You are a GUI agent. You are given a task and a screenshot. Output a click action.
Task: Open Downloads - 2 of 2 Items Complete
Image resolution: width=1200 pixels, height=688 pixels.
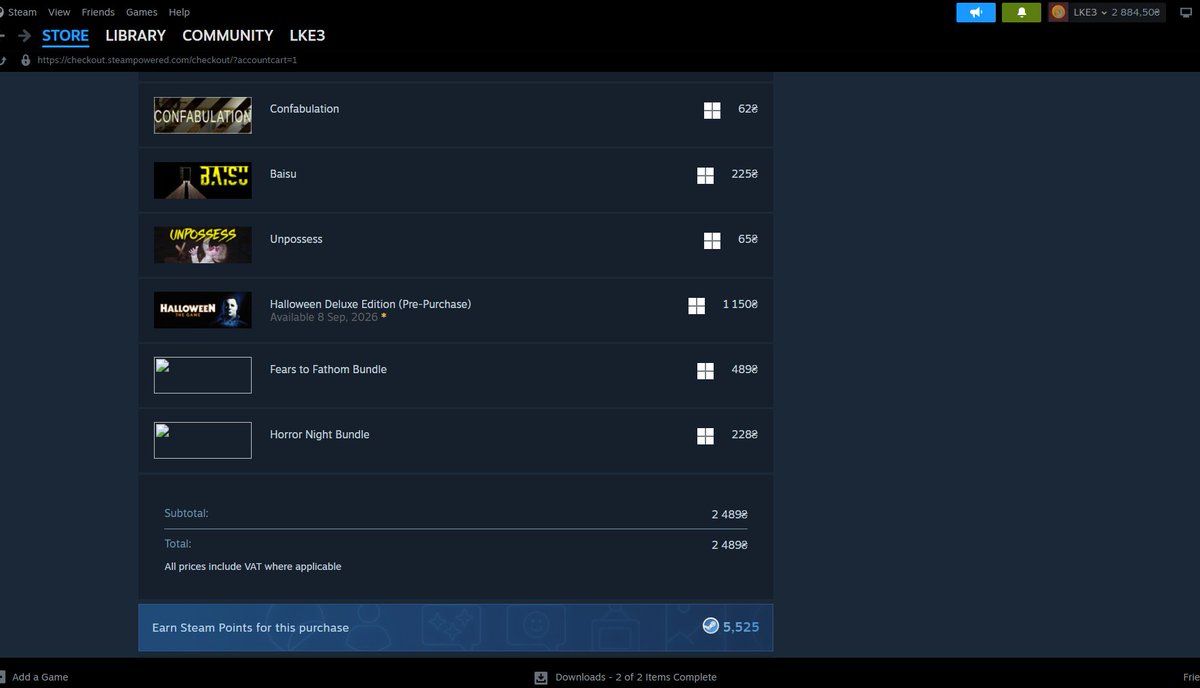click(x=635, y=677)
